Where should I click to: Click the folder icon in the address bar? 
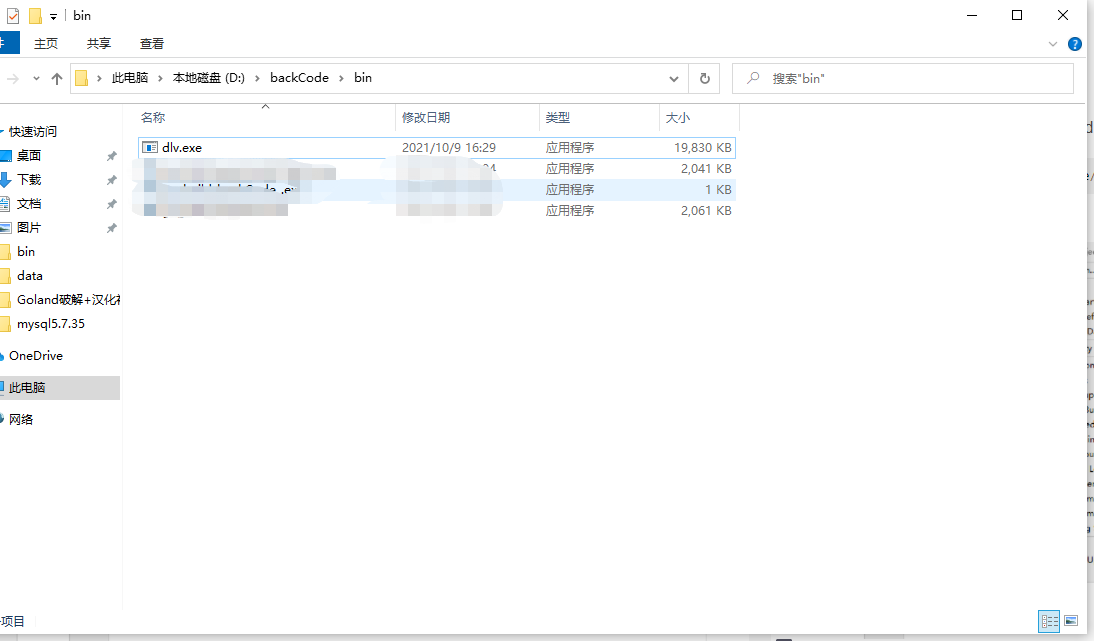(x=82, y=78)
